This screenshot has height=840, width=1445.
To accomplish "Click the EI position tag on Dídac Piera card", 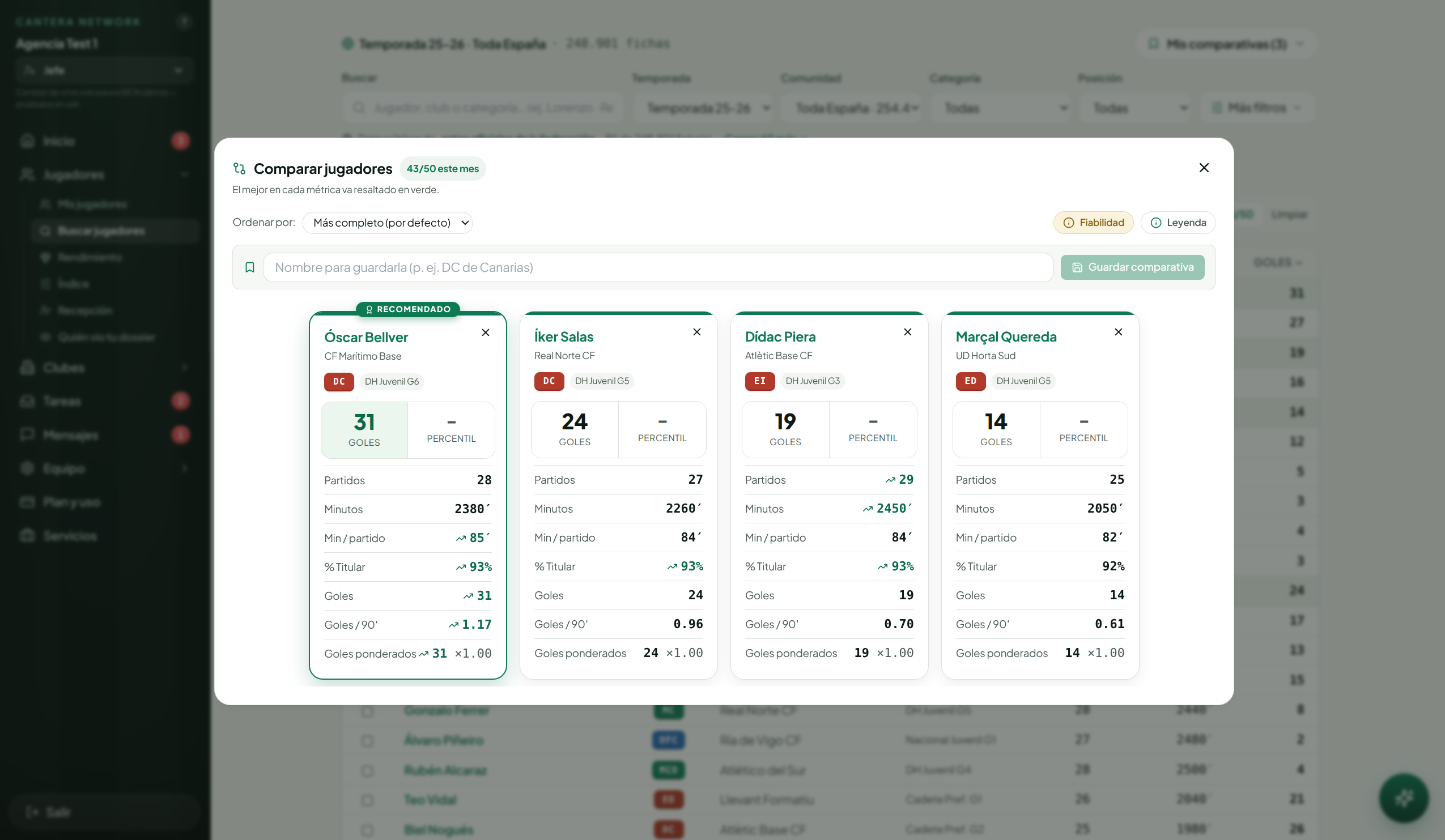I will [760, 381].
